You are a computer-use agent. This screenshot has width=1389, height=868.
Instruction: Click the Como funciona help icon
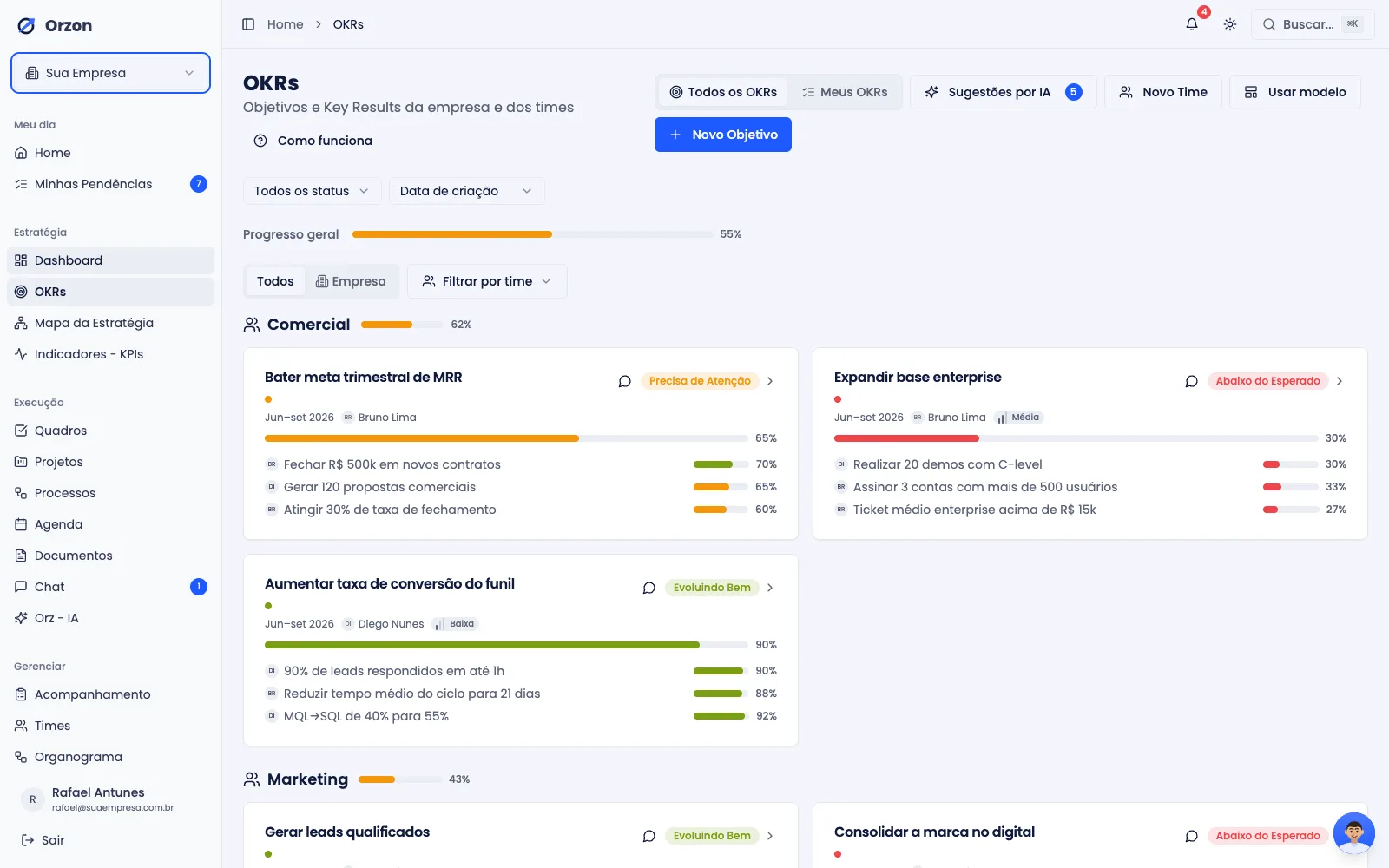tap(260, 141)
